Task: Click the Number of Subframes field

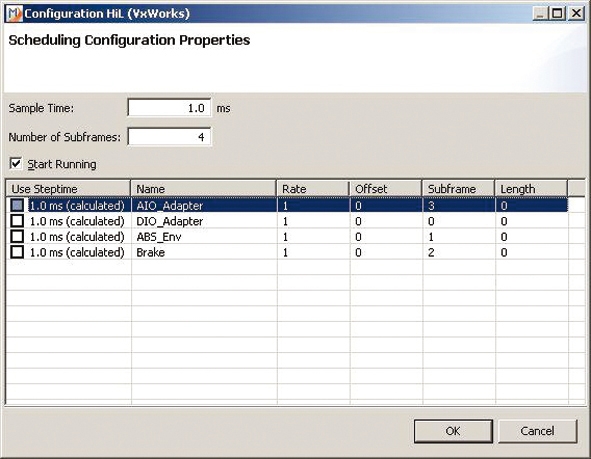Action: tap(169, 136)
